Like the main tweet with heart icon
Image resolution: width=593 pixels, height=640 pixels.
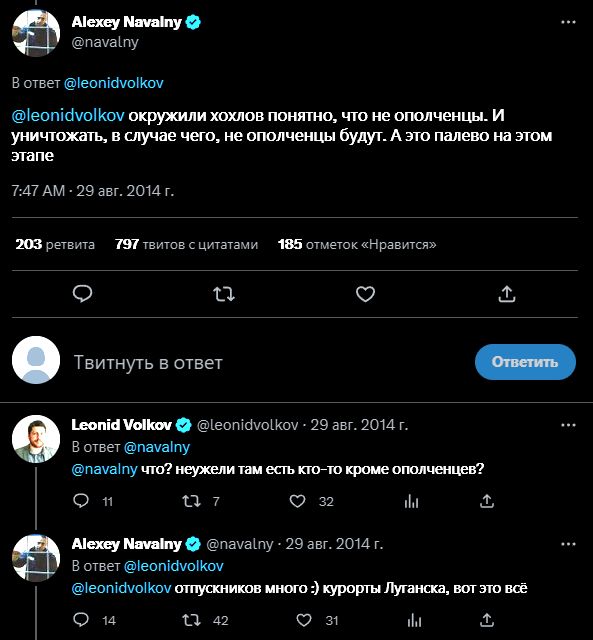point(365,294)
